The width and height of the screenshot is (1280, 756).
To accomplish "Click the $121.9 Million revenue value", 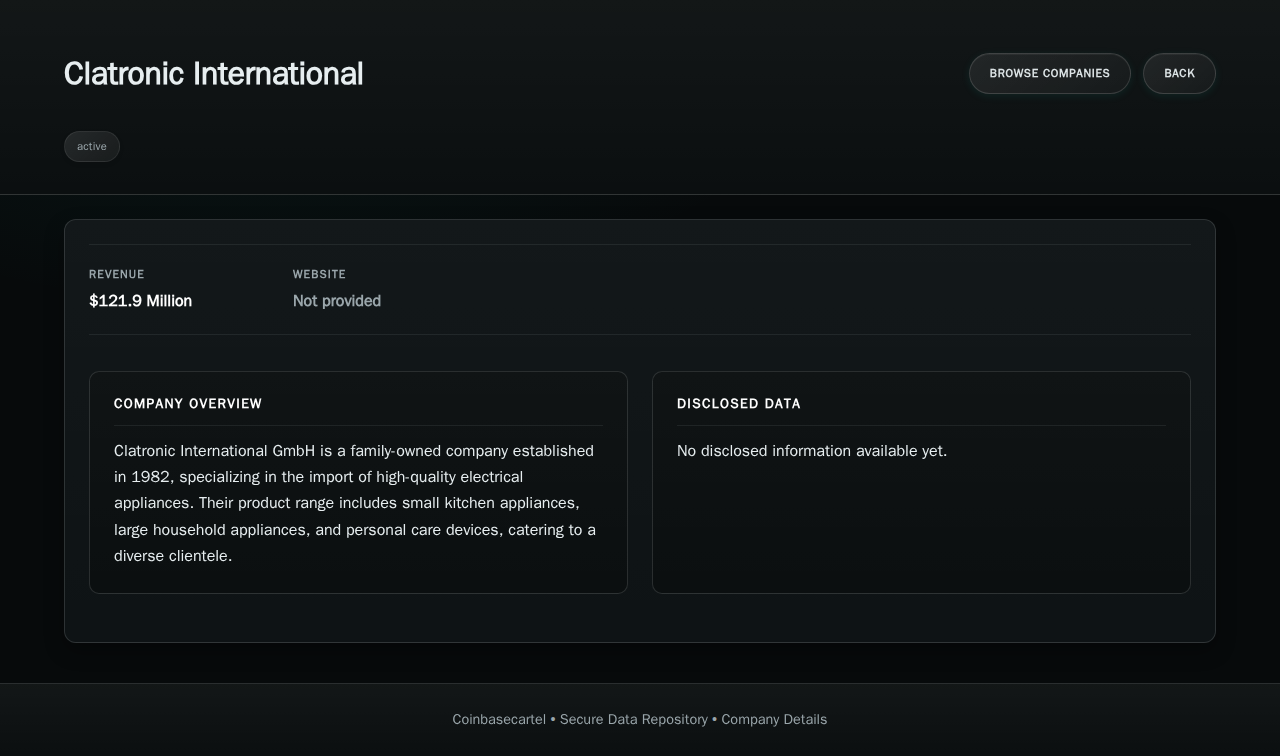I will (x=140, y=301).
